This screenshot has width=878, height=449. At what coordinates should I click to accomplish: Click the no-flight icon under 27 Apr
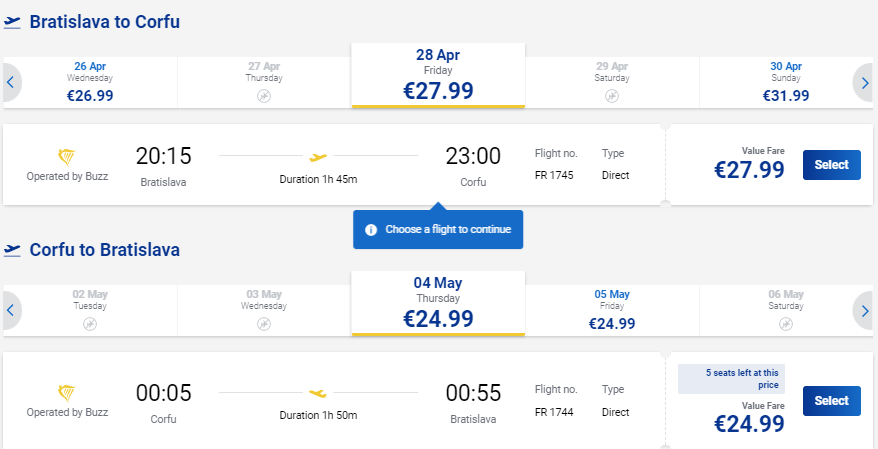coord(264,96)
